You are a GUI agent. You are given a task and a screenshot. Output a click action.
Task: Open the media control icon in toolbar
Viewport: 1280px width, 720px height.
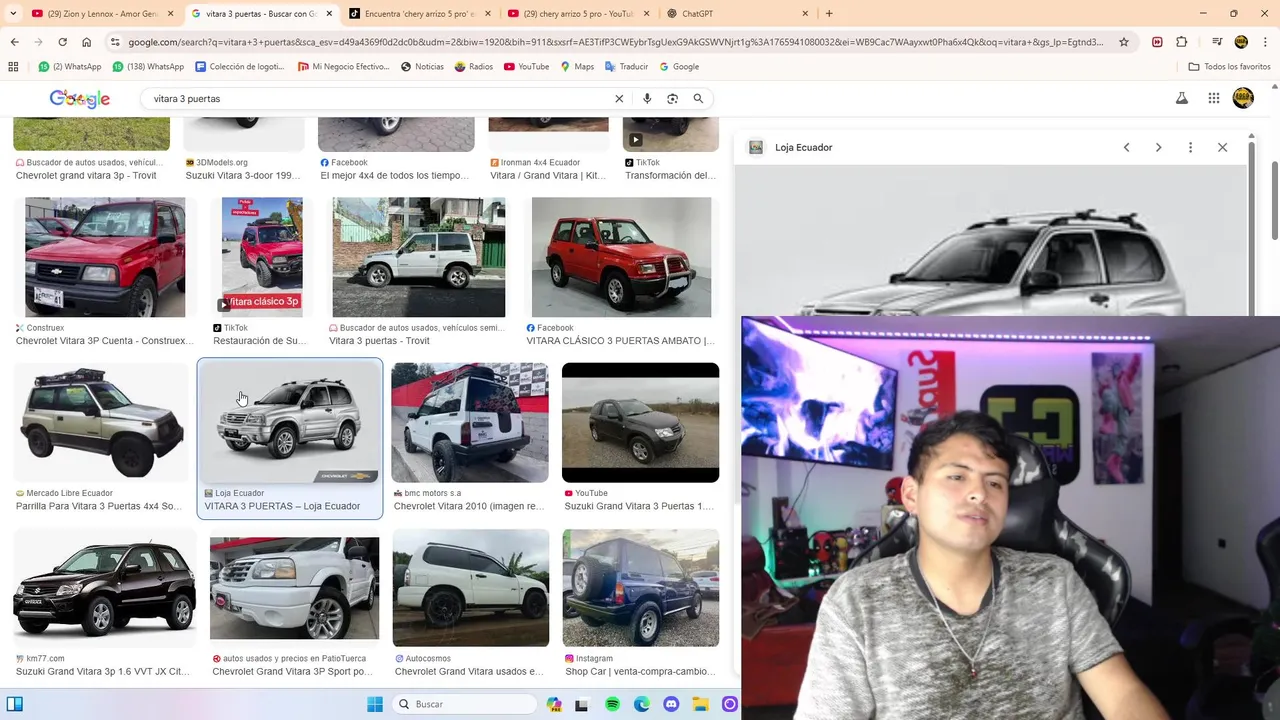pyautogui.click(x=1217, y=42)
